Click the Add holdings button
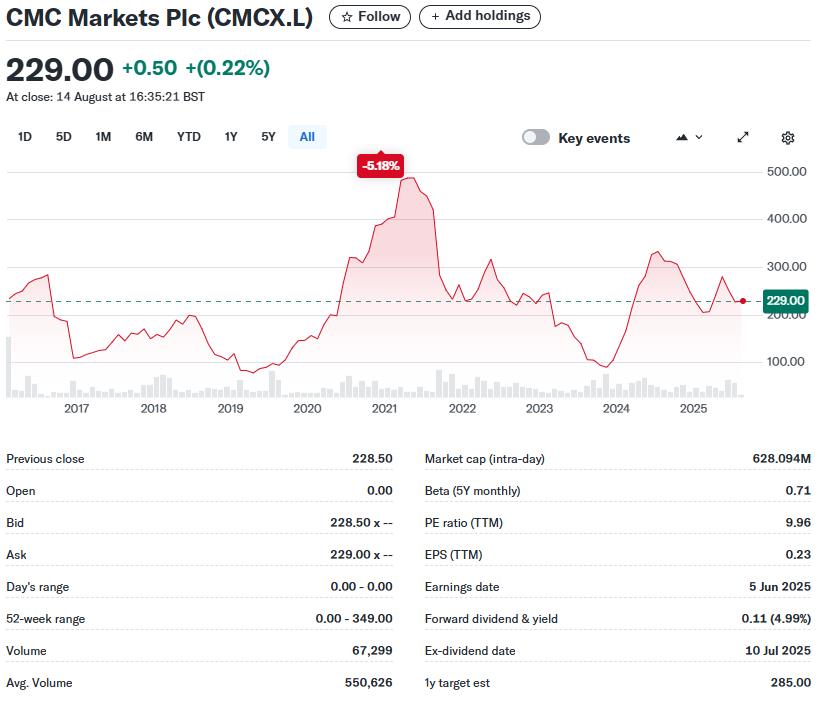Screen dimensions: 828x705 click(479, 17)
